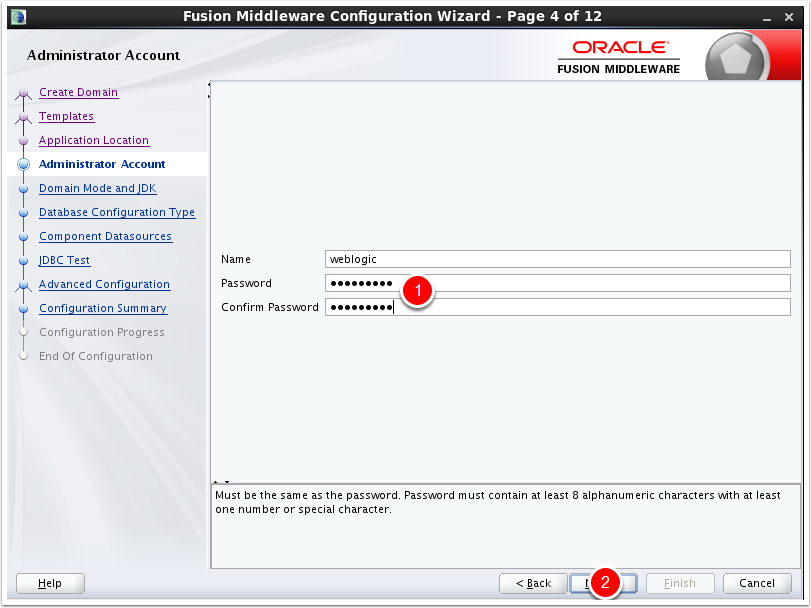Click the red step 2 marker
The height and width of the screenshot is (608, 811).
[605, 583]
